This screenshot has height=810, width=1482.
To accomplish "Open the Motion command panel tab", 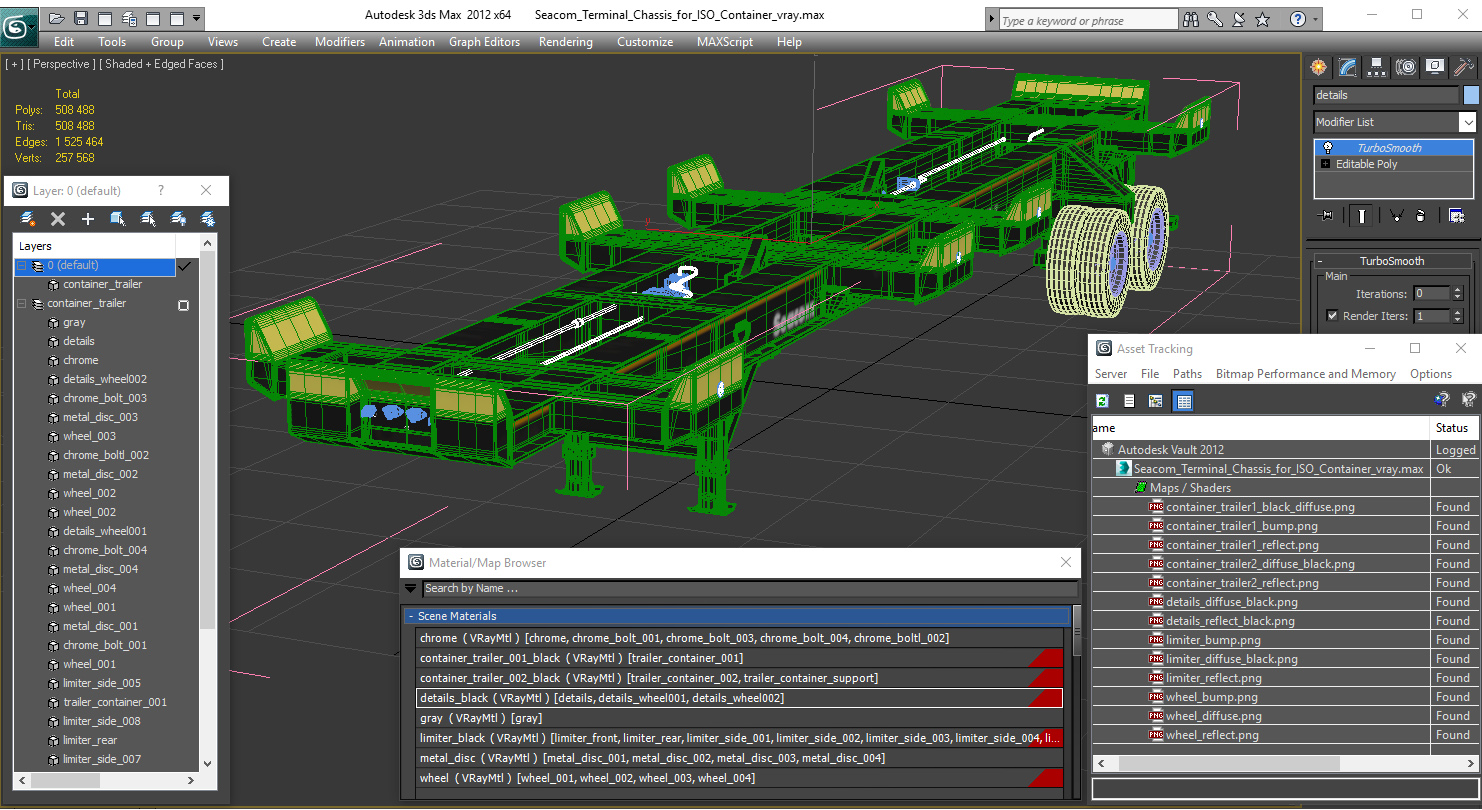I will (x=1406, y=67).
